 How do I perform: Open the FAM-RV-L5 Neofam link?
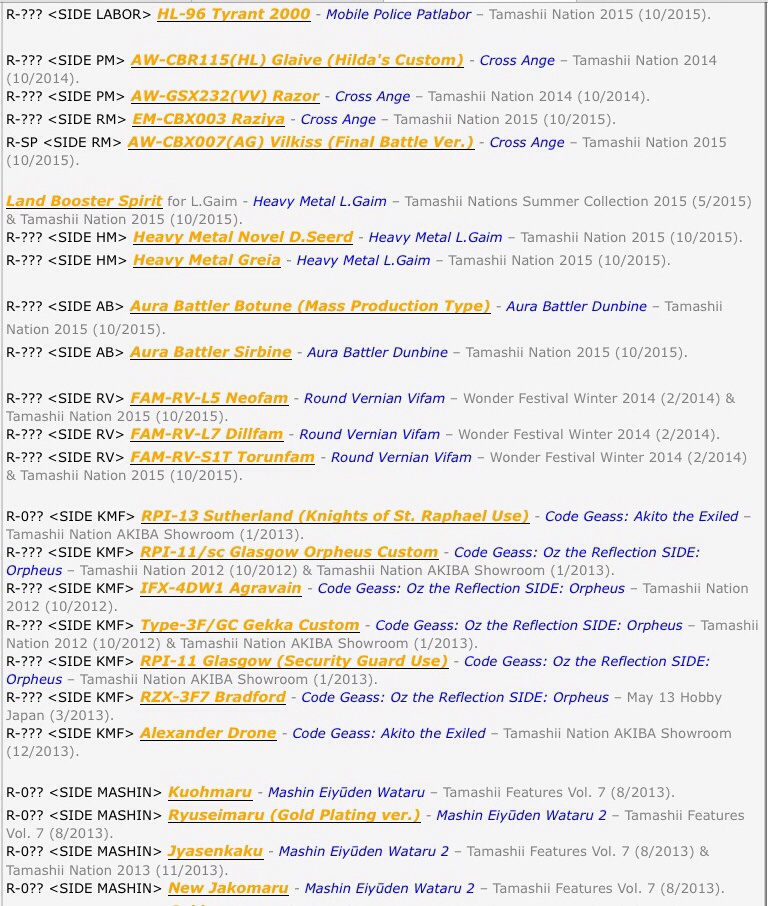(x=209, y=398)
